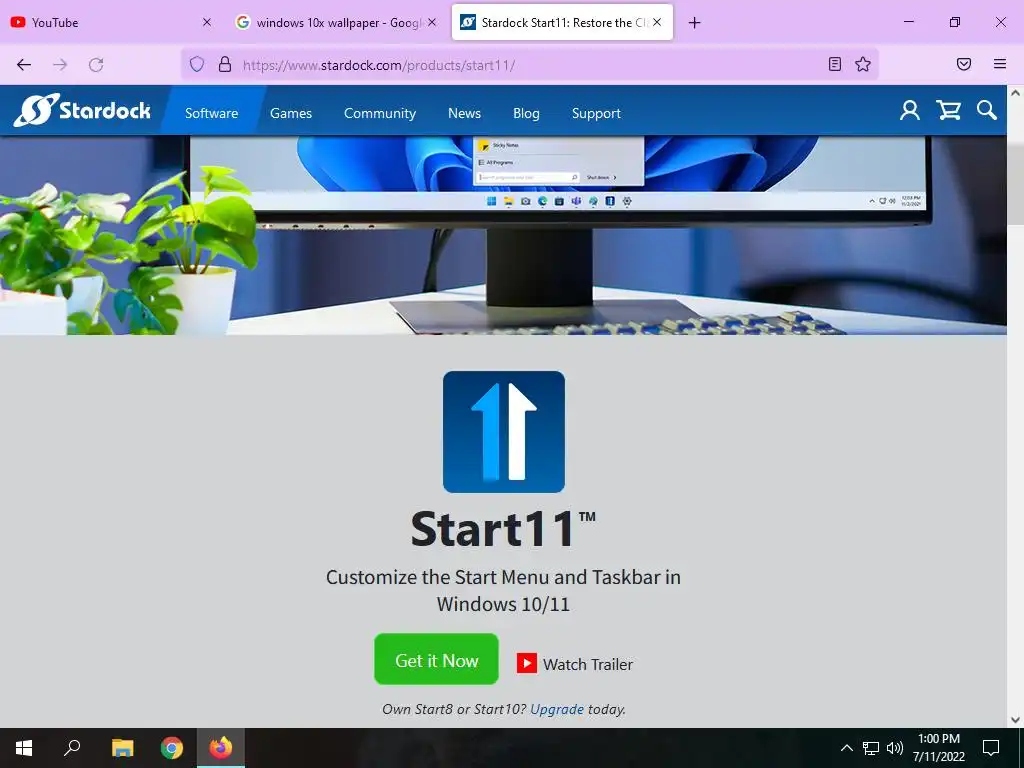The height and width of the screenshot is (768, 1024).
Task: Open the Software menu
Action: (x=212, y=113)
